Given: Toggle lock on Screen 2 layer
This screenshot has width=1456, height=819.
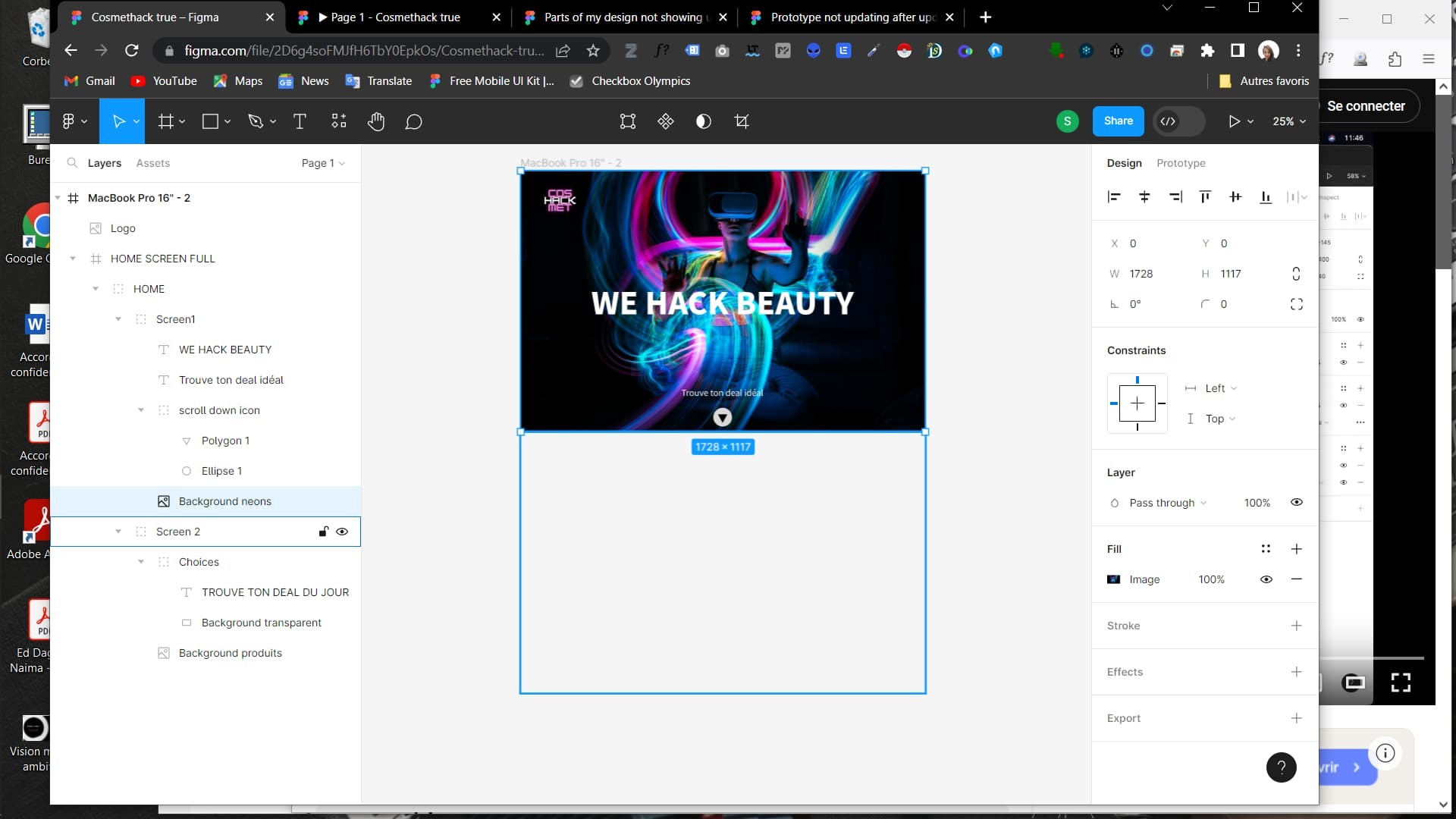Looking at the screenshot, I should (x=324, y=532).
